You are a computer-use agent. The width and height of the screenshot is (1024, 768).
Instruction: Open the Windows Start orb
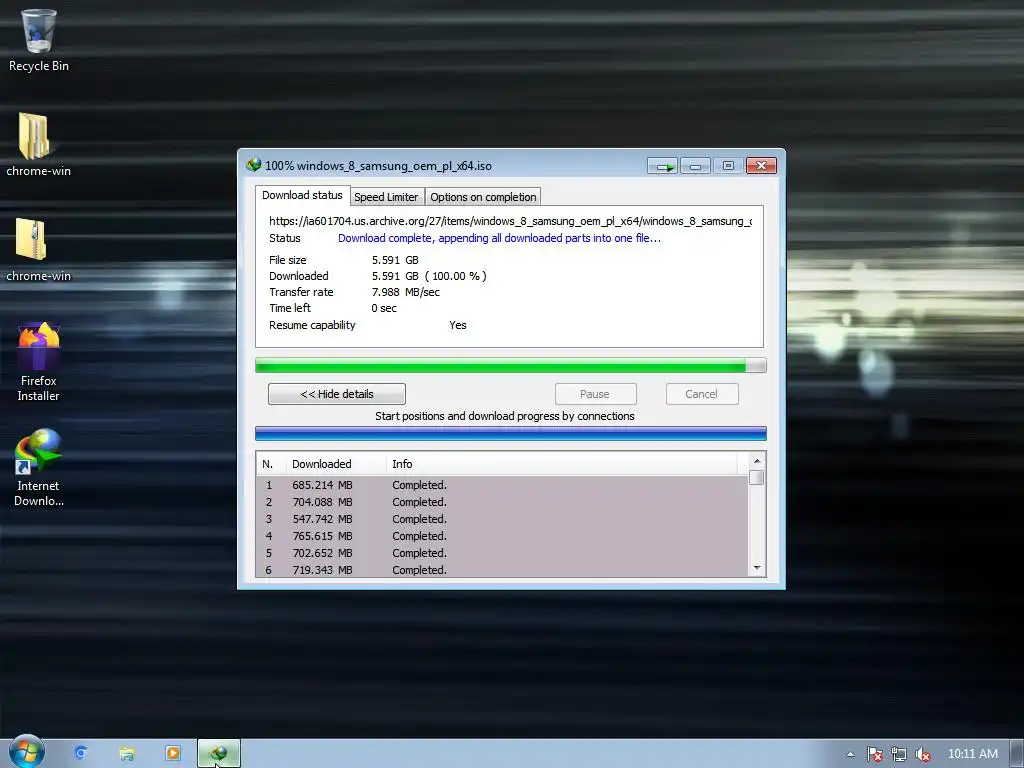pos(26,752)
